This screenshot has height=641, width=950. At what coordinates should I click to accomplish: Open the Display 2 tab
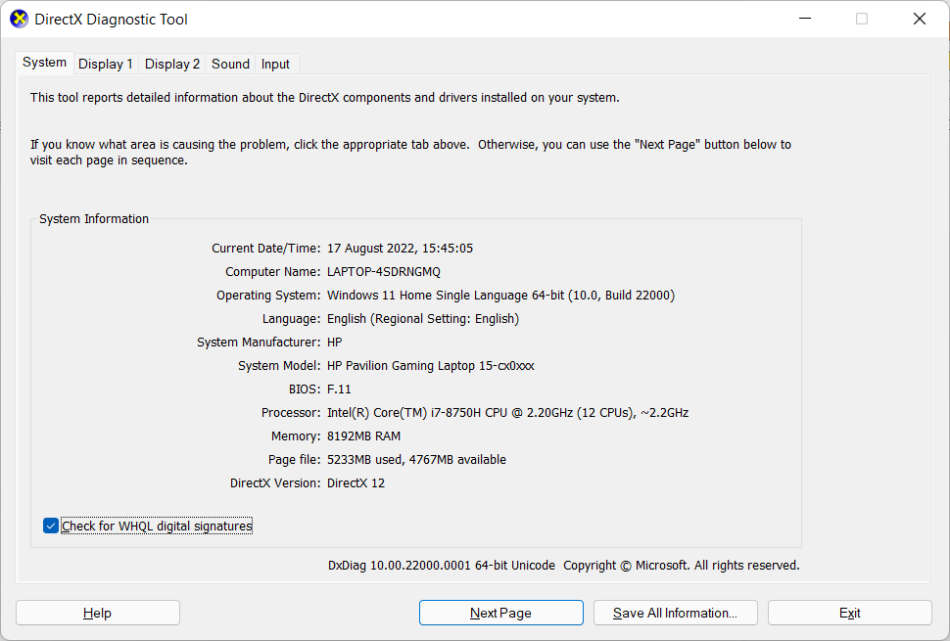(172, 64)
